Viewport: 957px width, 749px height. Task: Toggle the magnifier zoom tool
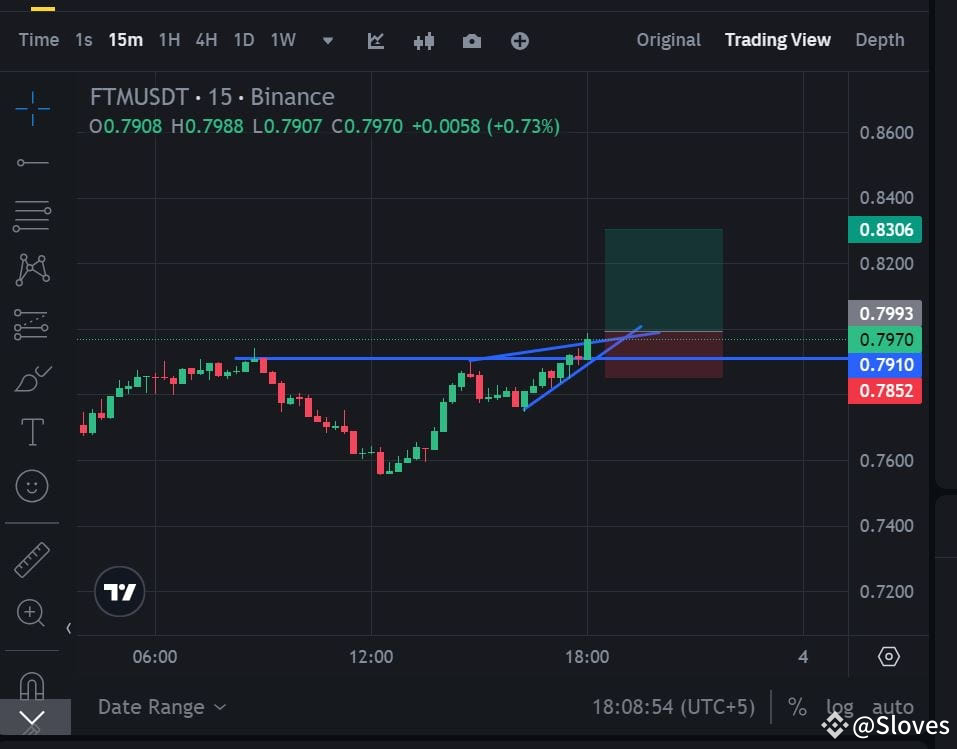click(32, 614)
